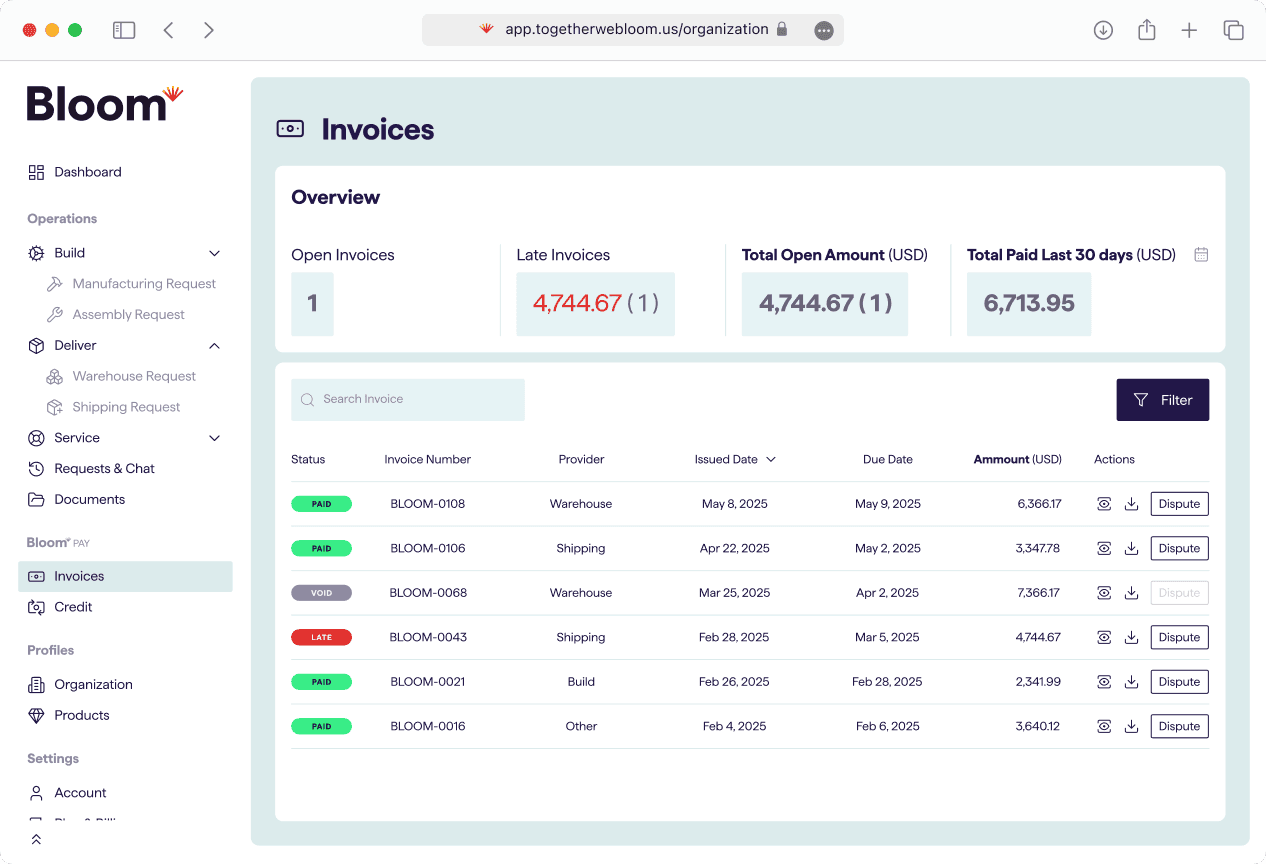Click the Bloom logo
This screenshot has height=864, width=1266.
(105, 104)
